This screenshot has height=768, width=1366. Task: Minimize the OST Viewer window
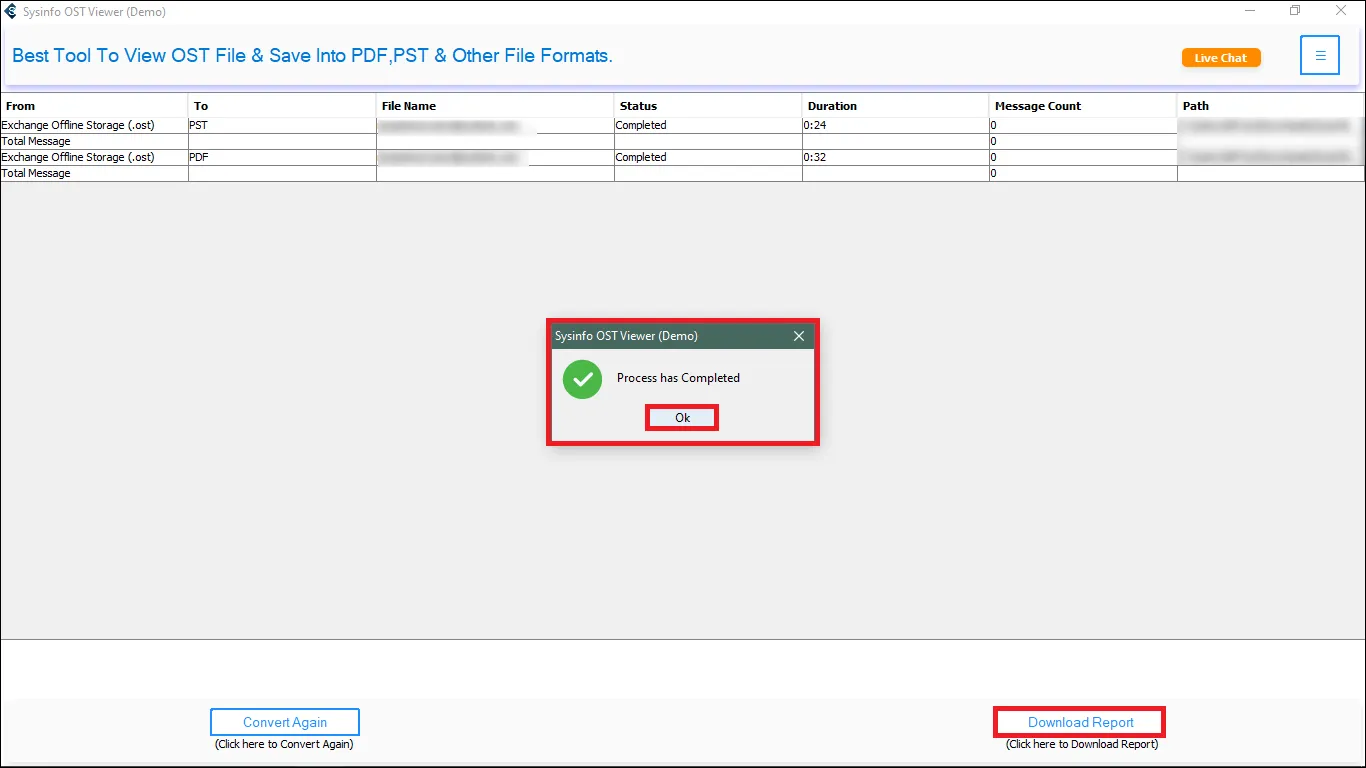click(1250, 12)
